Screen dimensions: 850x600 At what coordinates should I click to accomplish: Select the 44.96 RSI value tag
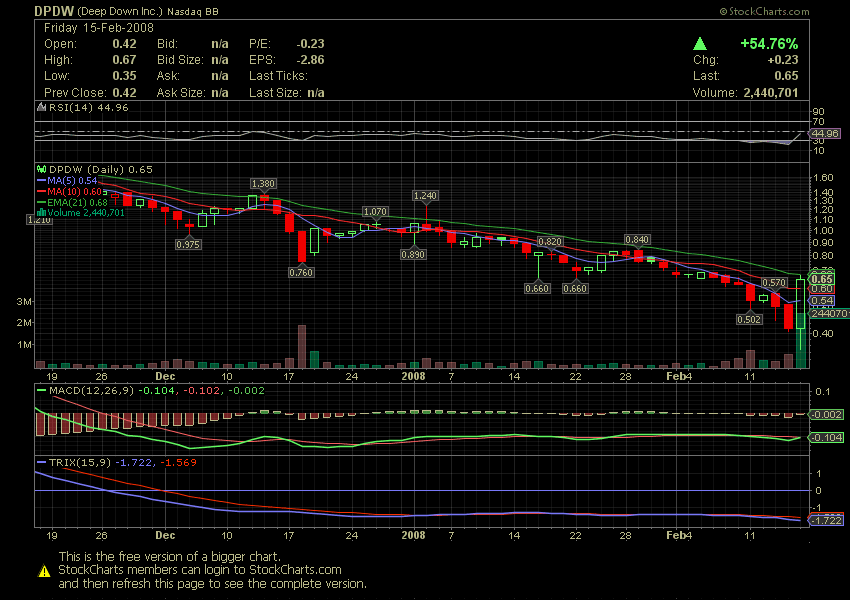click(x=825, y=133)
